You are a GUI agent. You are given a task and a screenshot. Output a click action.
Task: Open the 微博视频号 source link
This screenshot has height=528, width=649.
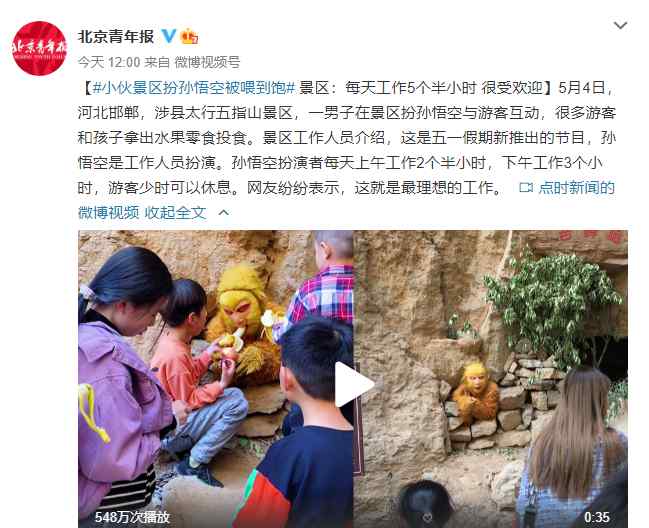click(x=207, y=62)
